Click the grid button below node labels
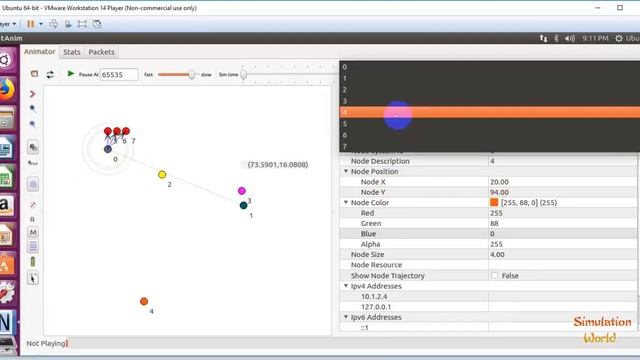 (x=33, y=184)
